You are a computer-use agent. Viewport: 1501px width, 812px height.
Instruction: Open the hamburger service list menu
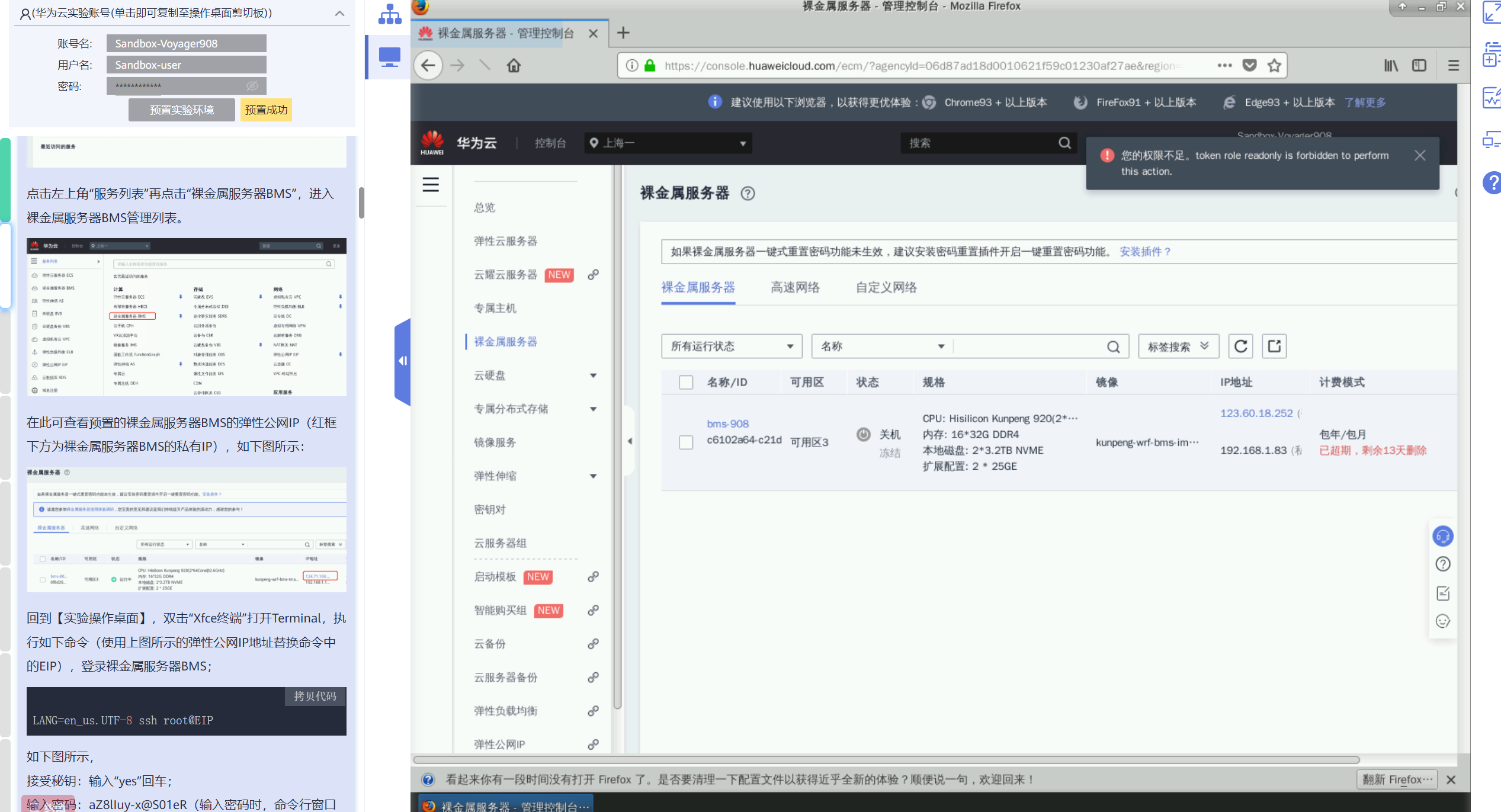[431, 185]
